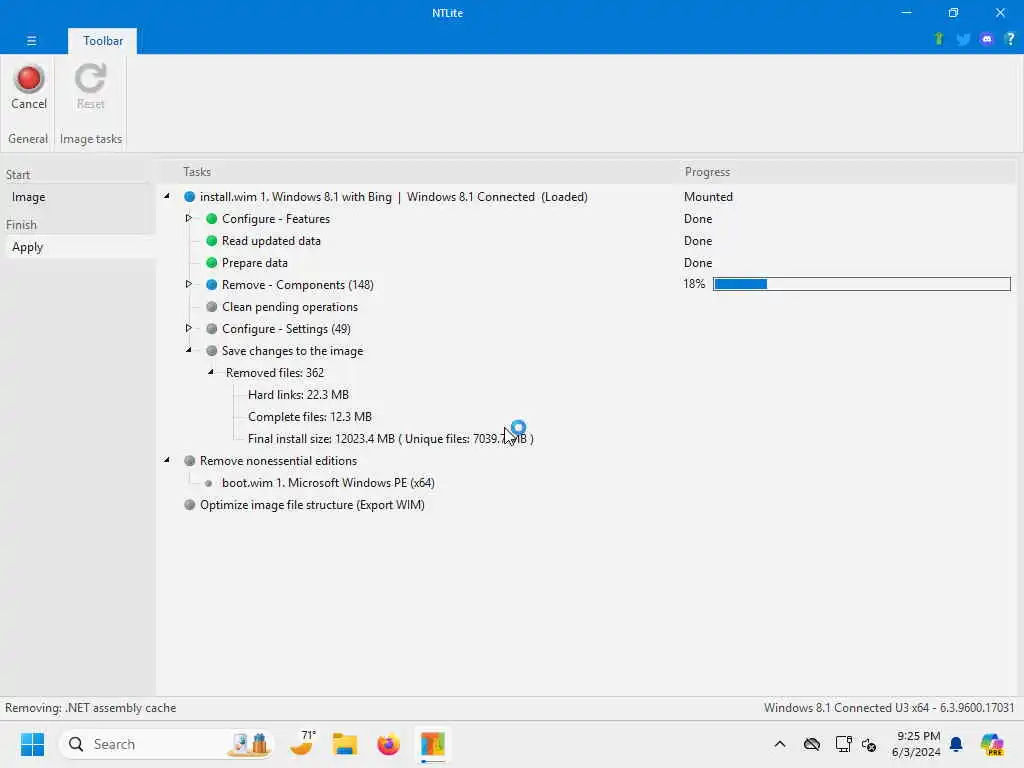Show hidden tray icons chevron
Image resolution: width=1024 pixels, height=768 pixels.
click(780, 744)
